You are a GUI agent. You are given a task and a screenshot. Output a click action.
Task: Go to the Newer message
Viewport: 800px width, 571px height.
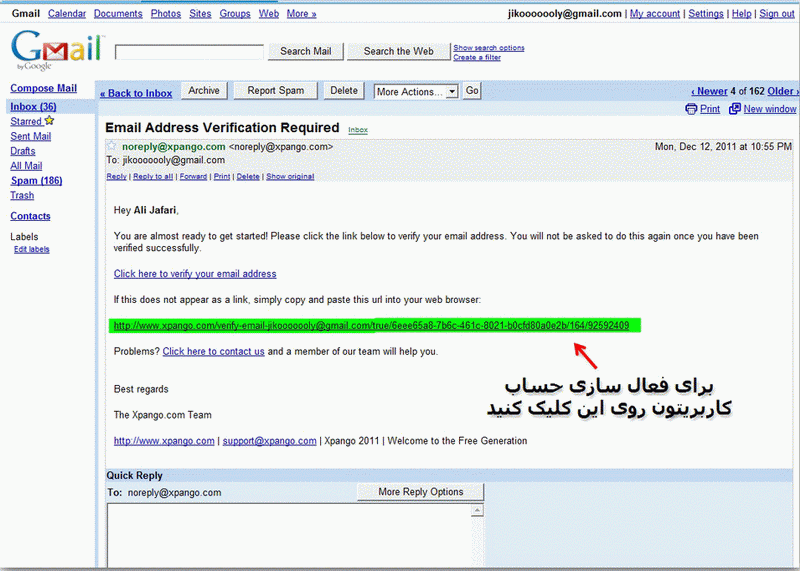pyautogui.click(x=709, y=91)
